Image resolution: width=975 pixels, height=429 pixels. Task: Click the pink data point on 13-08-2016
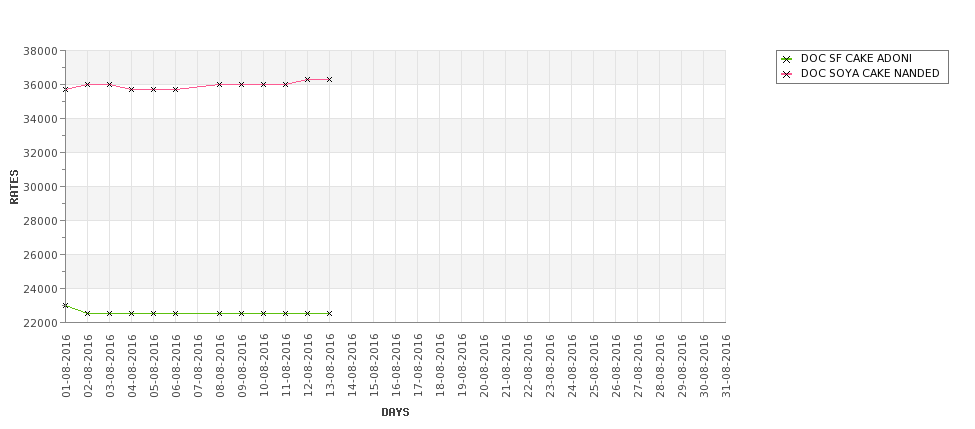pos(329,80)
